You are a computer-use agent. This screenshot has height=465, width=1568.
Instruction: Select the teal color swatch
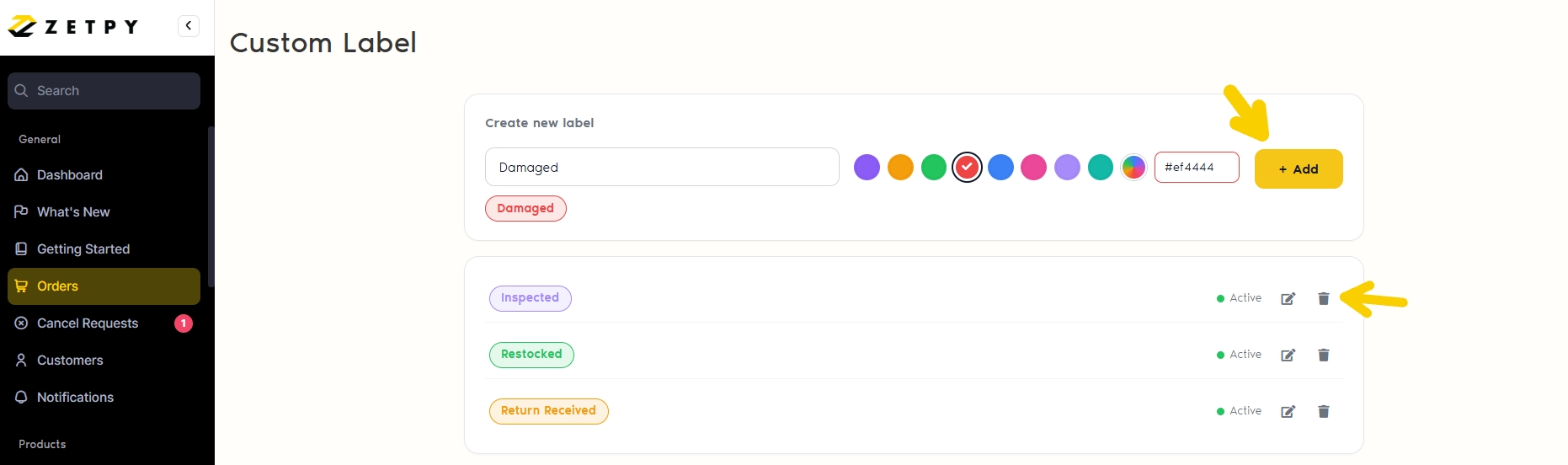1101,168
